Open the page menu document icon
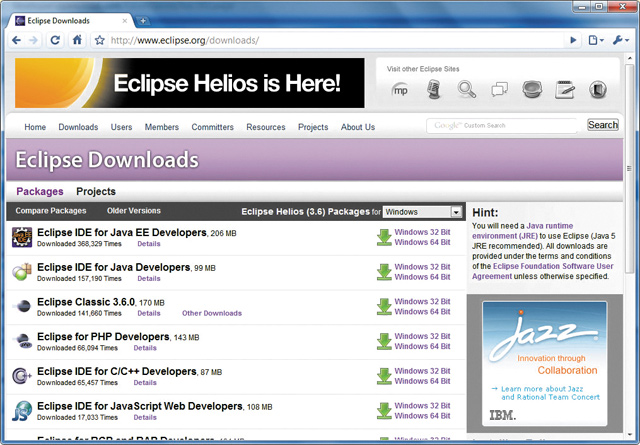This screenshot has height=445, width=640. pos(596,40)
